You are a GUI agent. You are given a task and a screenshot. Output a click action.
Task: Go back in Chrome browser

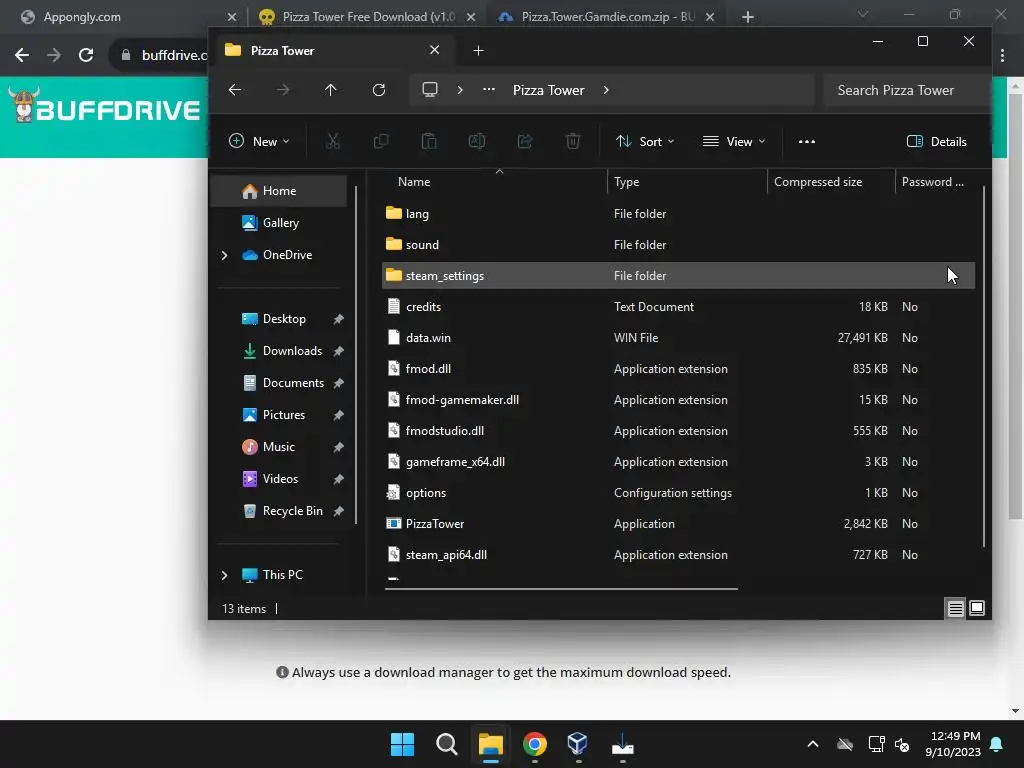(x=22, y=55)
